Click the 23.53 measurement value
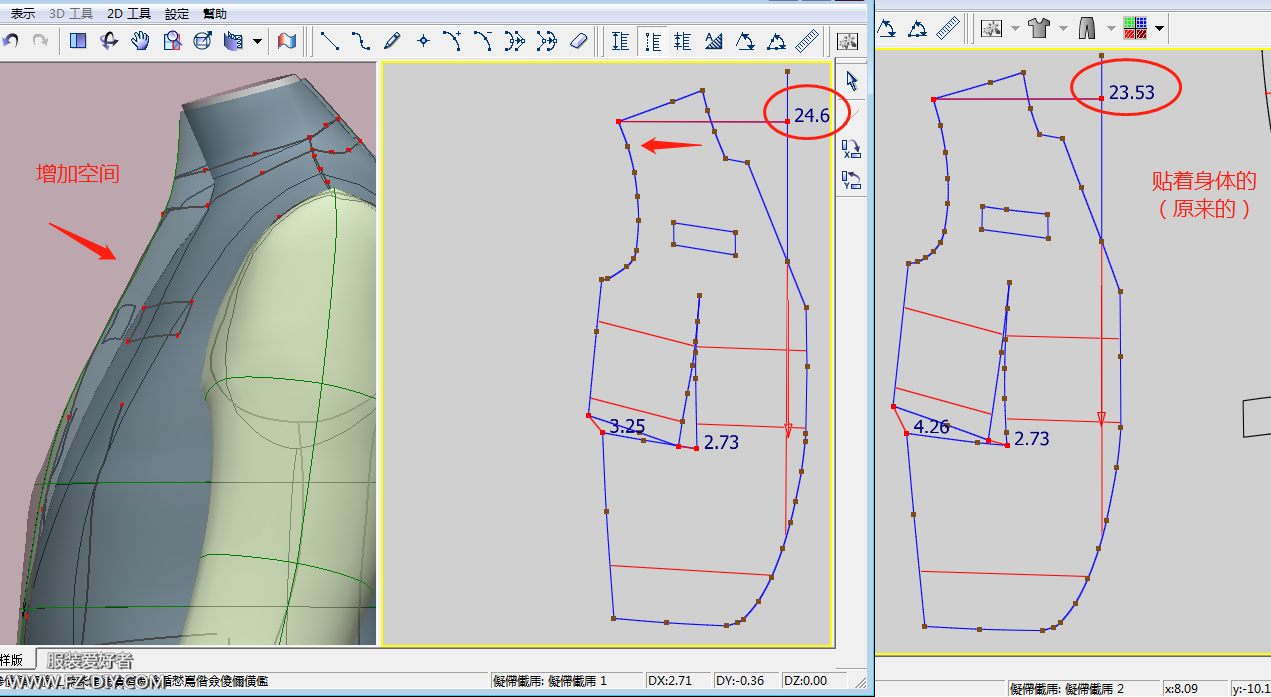This screenshot has height=697, width=1271. click(1132, 93)
